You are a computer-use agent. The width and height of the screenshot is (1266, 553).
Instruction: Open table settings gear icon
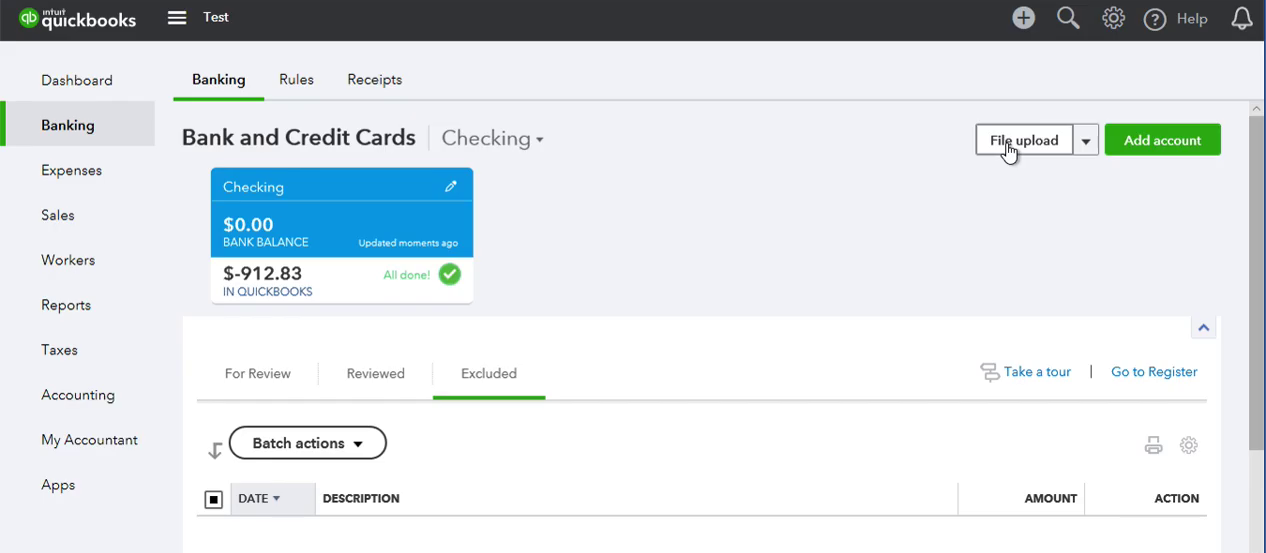(1188, 445)
